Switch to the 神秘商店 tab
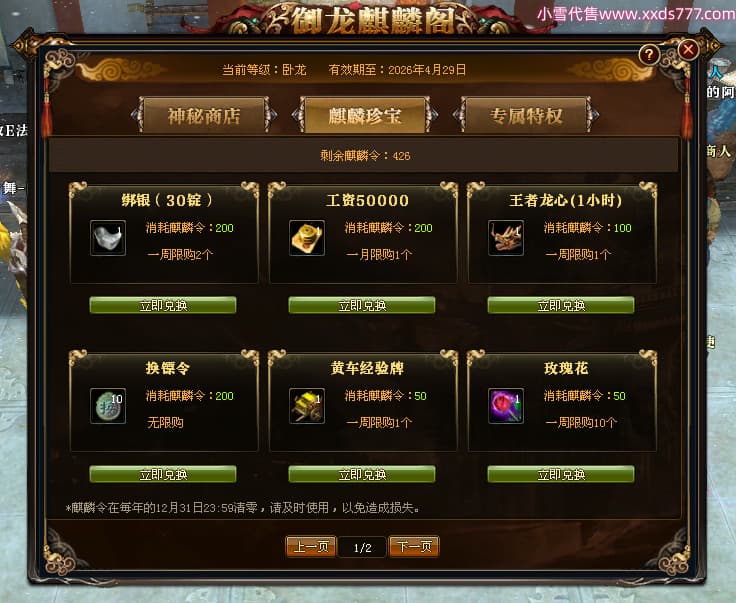The image size is (736, 603). [204, 115]
